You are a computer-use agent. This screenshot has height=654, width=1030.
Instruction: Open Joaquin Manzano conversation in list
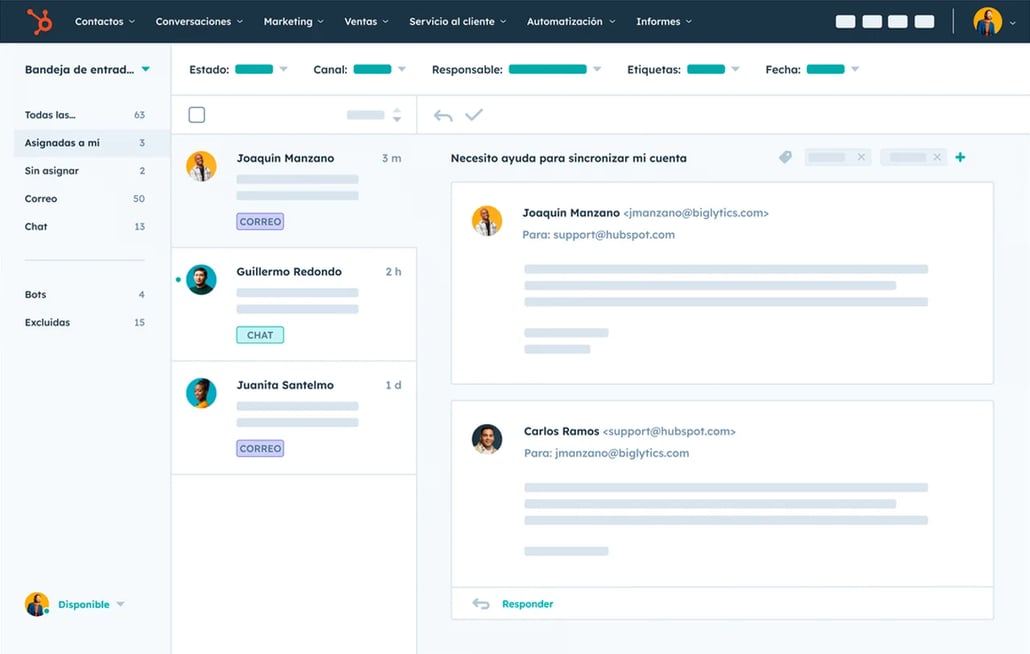click(x=294, y=191)
